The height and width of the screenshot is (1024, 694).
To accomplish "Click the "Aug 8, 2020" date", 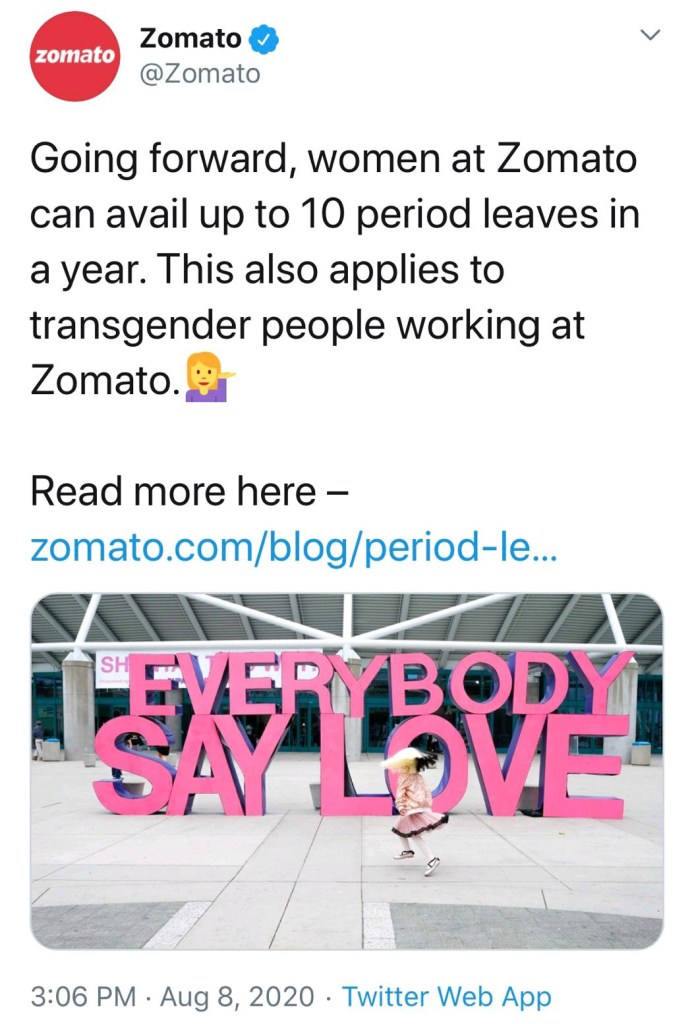I will click(x=238, y=996).
